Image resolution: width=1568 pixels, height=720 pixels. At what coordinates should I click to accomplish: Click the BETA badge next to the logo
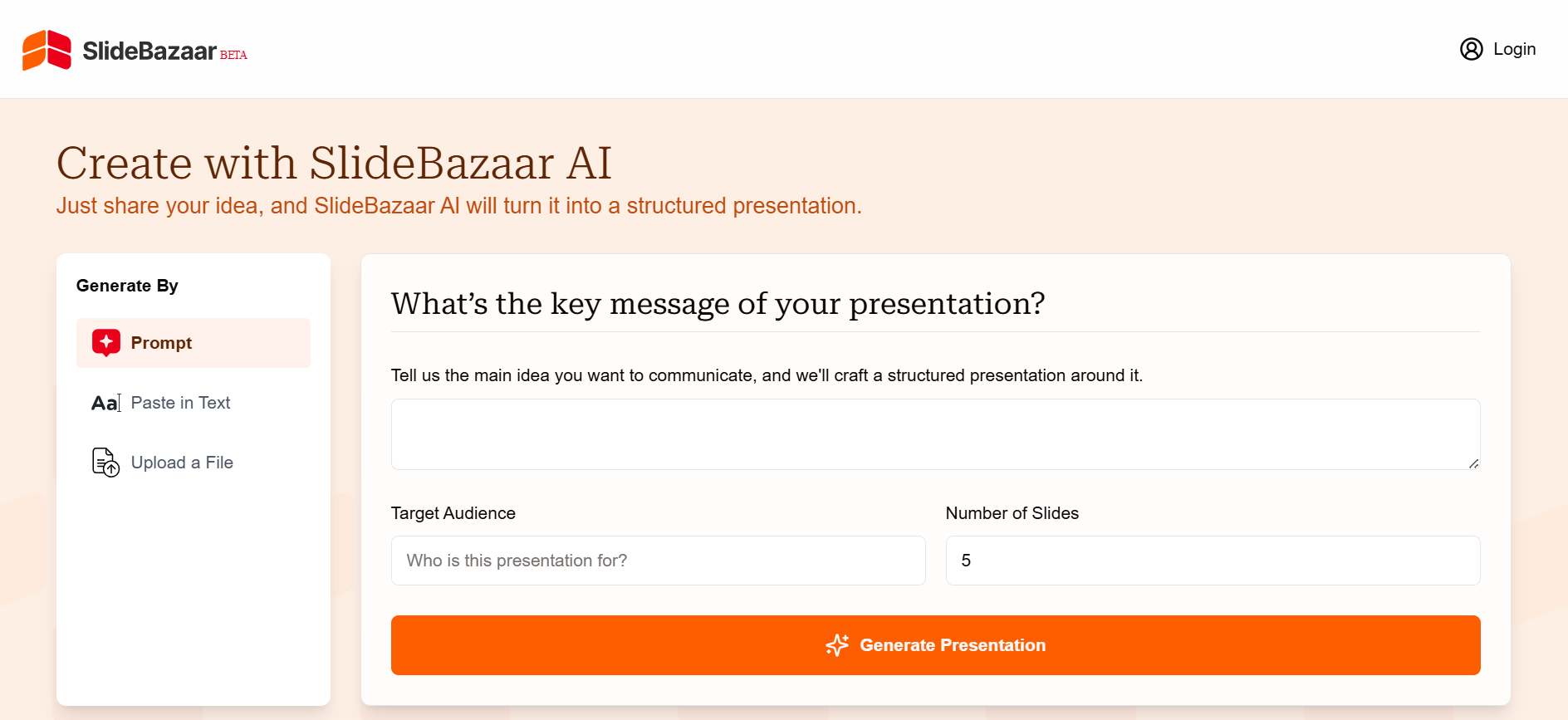(233, 55)
